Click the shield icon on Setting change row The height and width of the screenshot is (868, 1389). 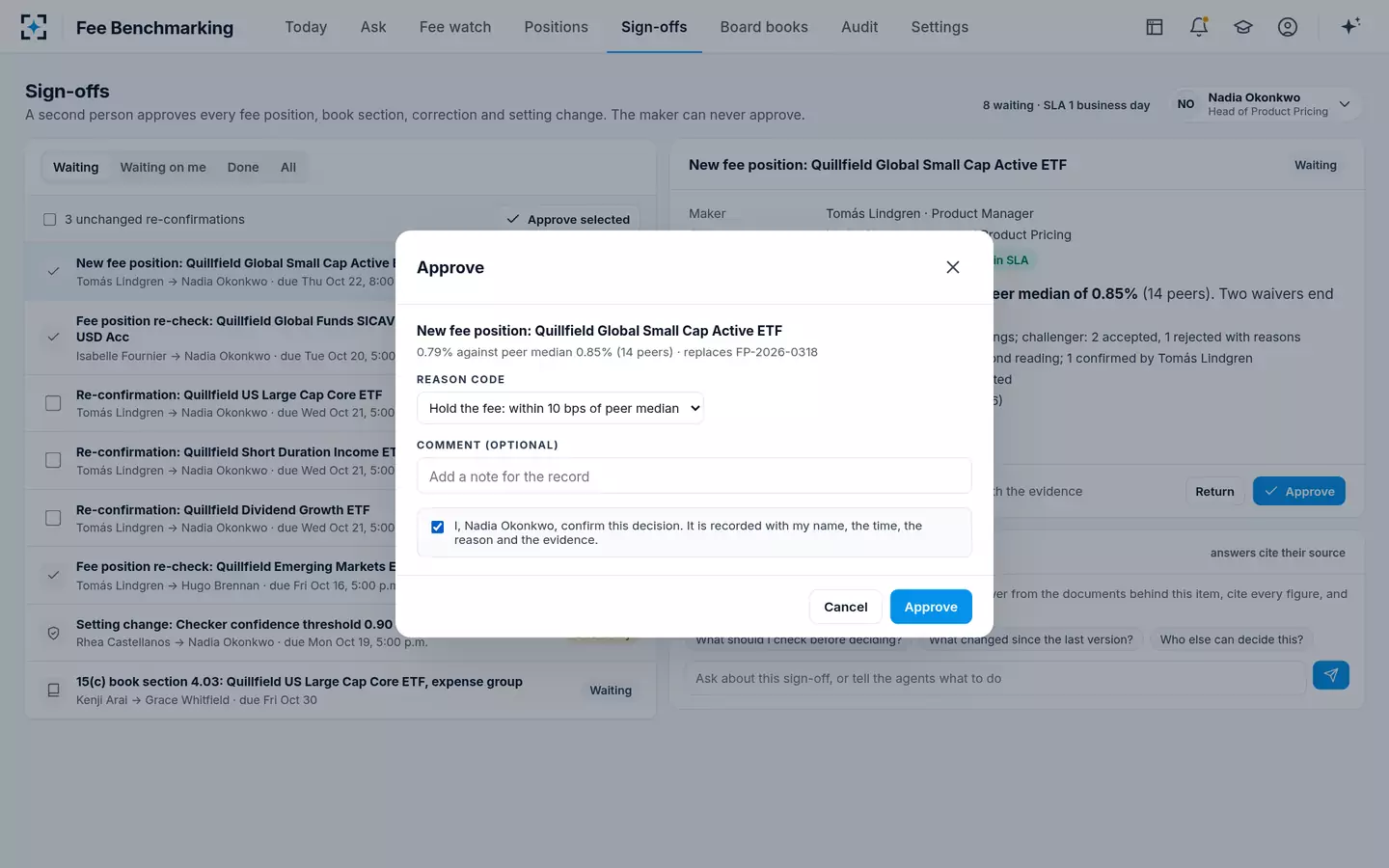click(53, 634)
